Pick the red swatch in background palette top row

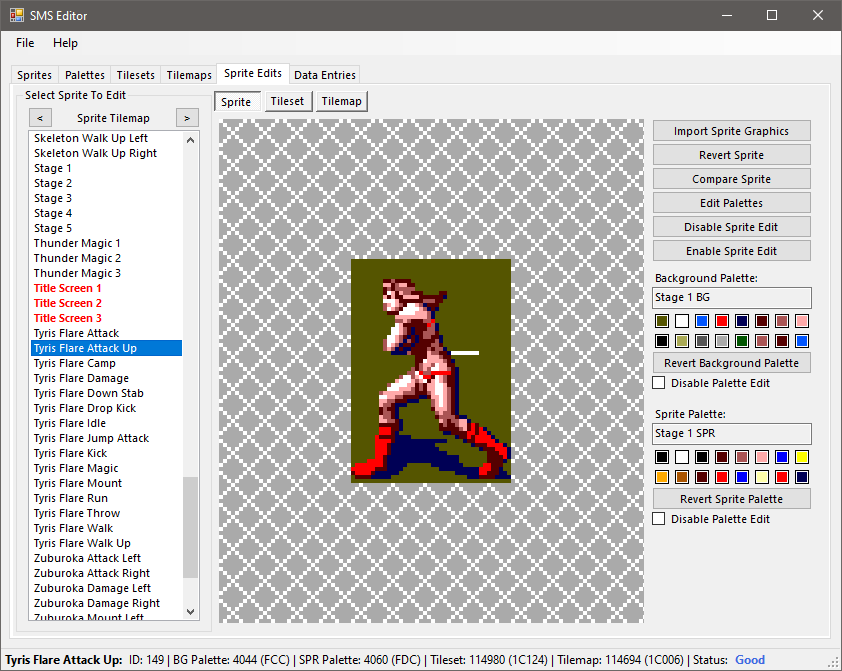[x=722, y=321]
